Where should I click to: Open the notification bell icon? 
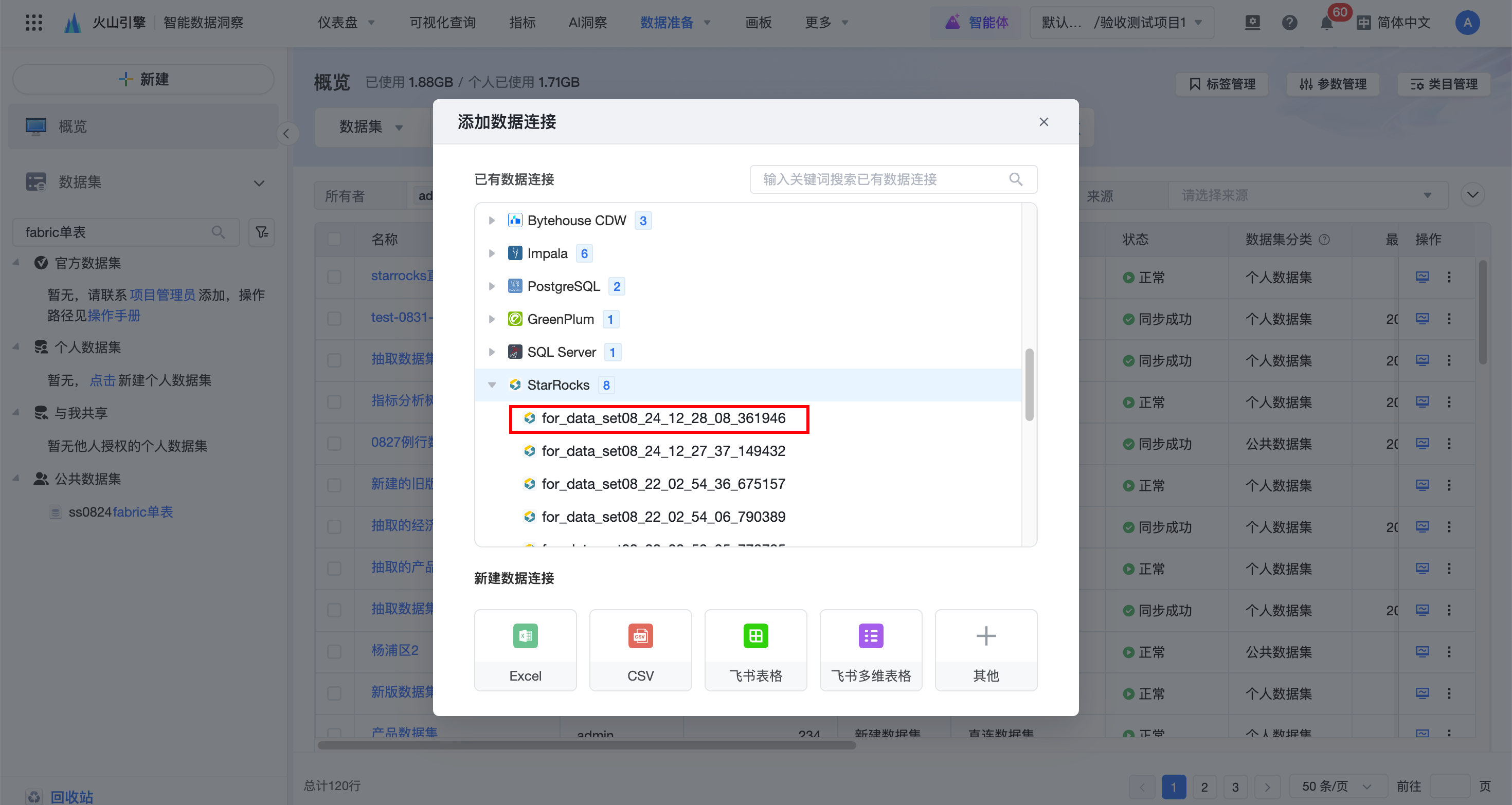(1326, 23)
